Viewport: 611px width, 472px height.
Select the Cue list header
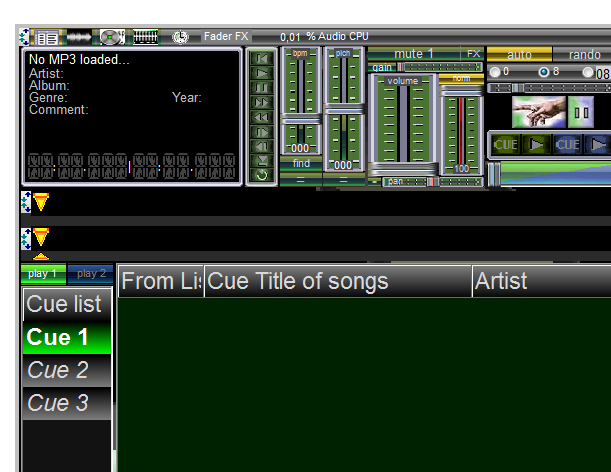[67, 304]
